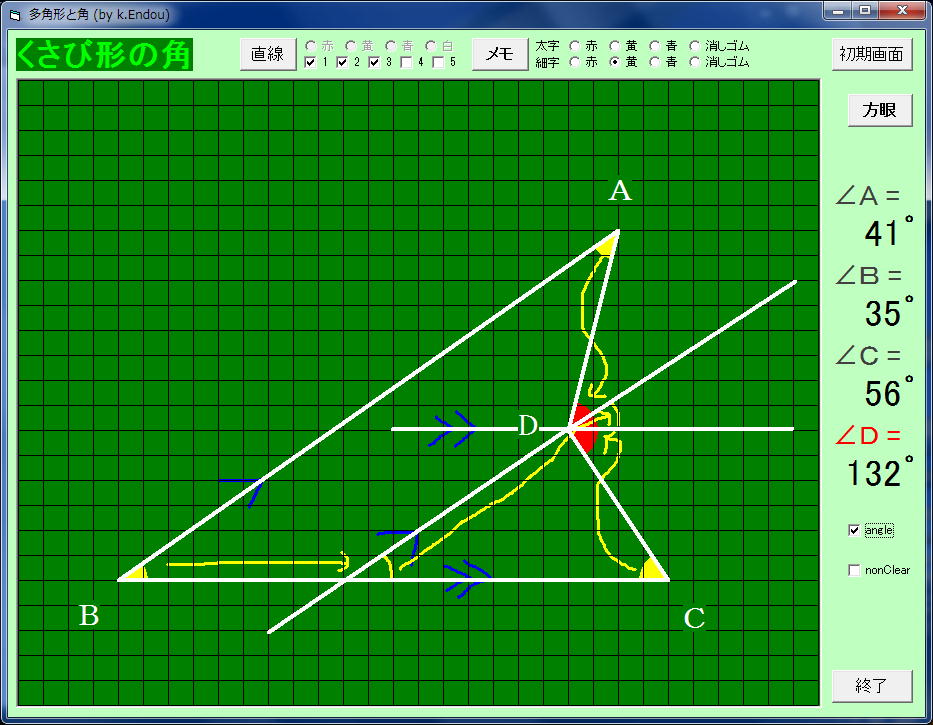Enable line checkbox 5
The width and height of the screenshot is (933, 725).
coord(439,62)
